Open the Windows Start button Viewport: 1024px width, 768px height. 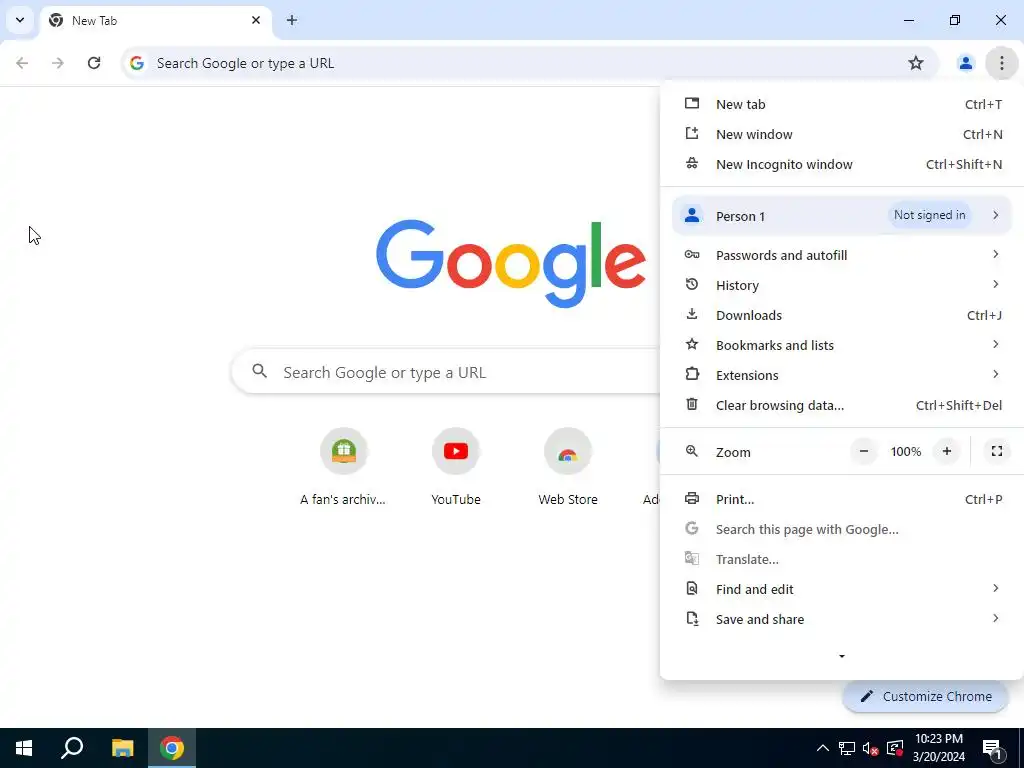click(x=24, y=748)
